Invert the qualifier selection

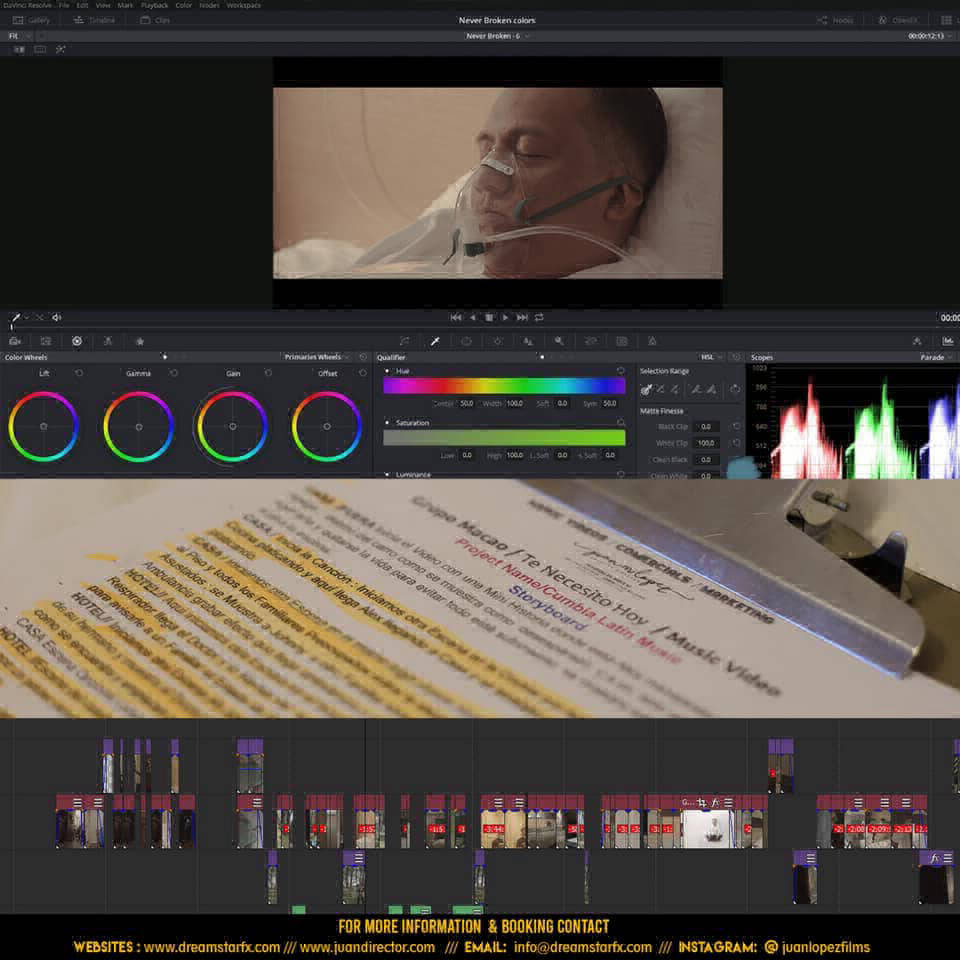coord(735,389)
